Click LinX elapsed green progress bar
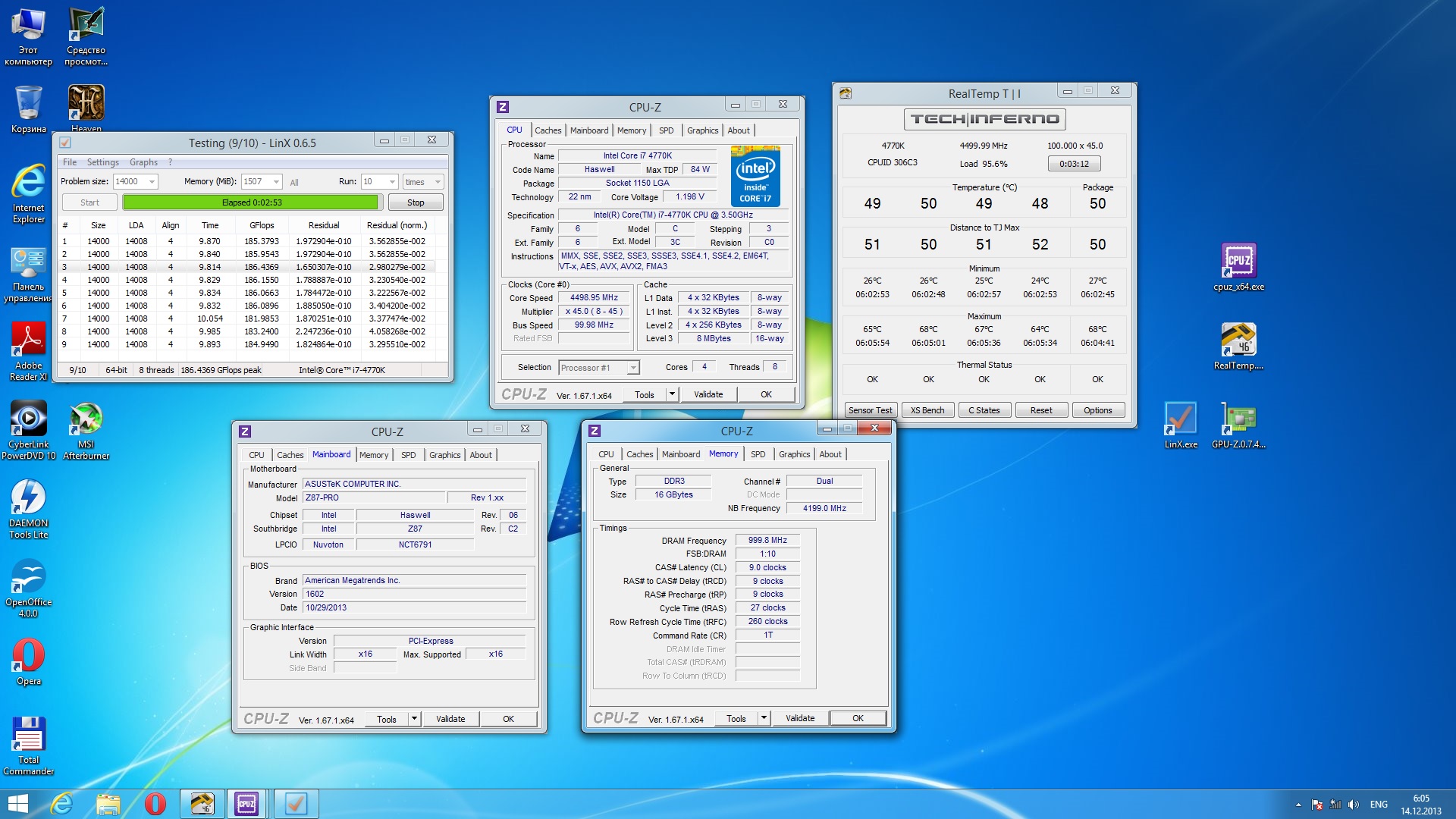The height and width of the screenshot is (819, 1456). [251, 202]
